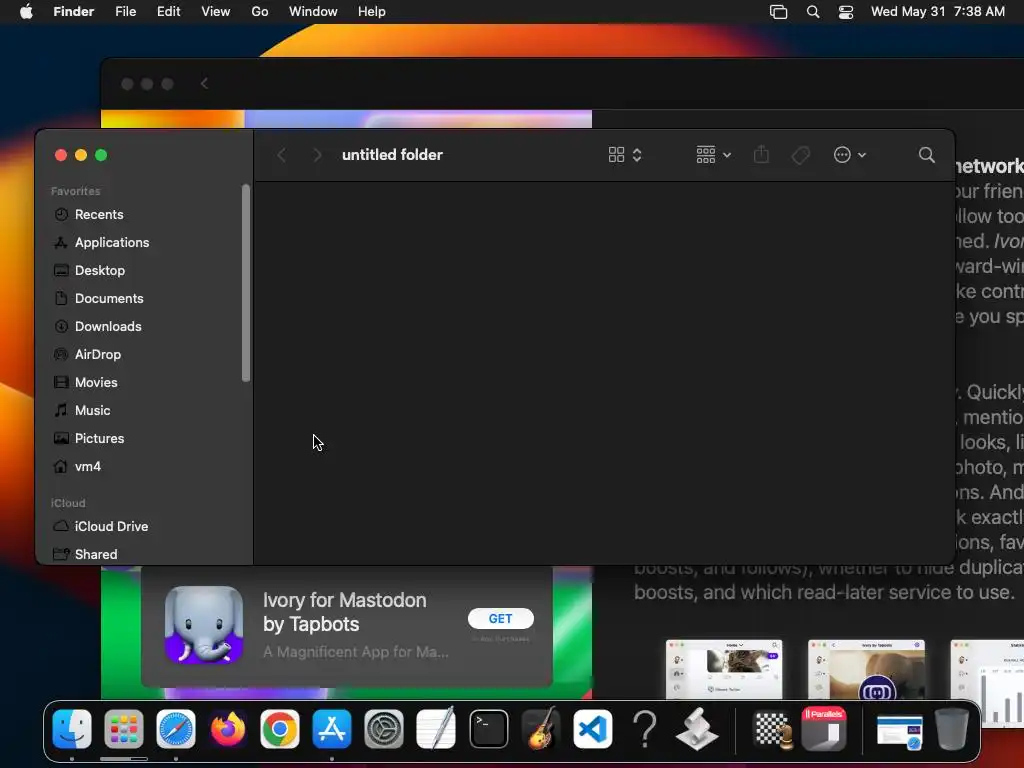Open Control Center in menu bar
Screen dimensions: 1024x768
pos(846,12)
